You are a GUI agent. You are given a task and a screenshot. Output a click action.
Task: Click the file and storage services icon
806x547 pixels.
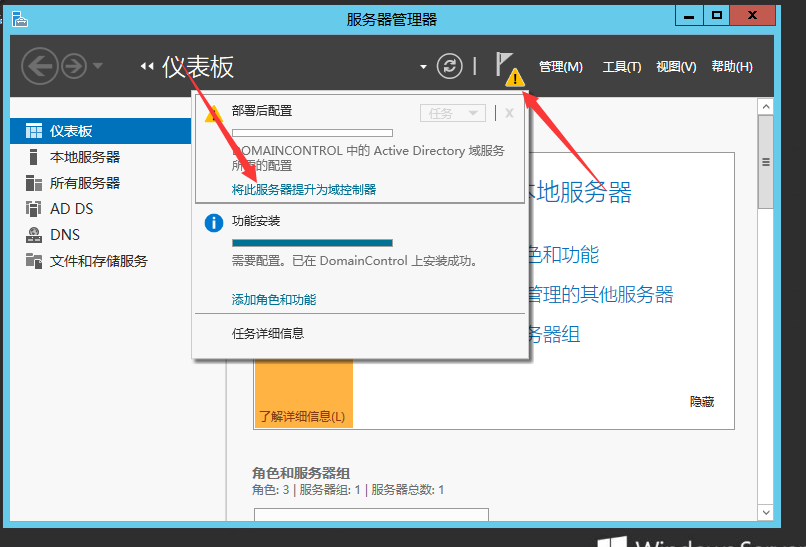click(34, 261)
